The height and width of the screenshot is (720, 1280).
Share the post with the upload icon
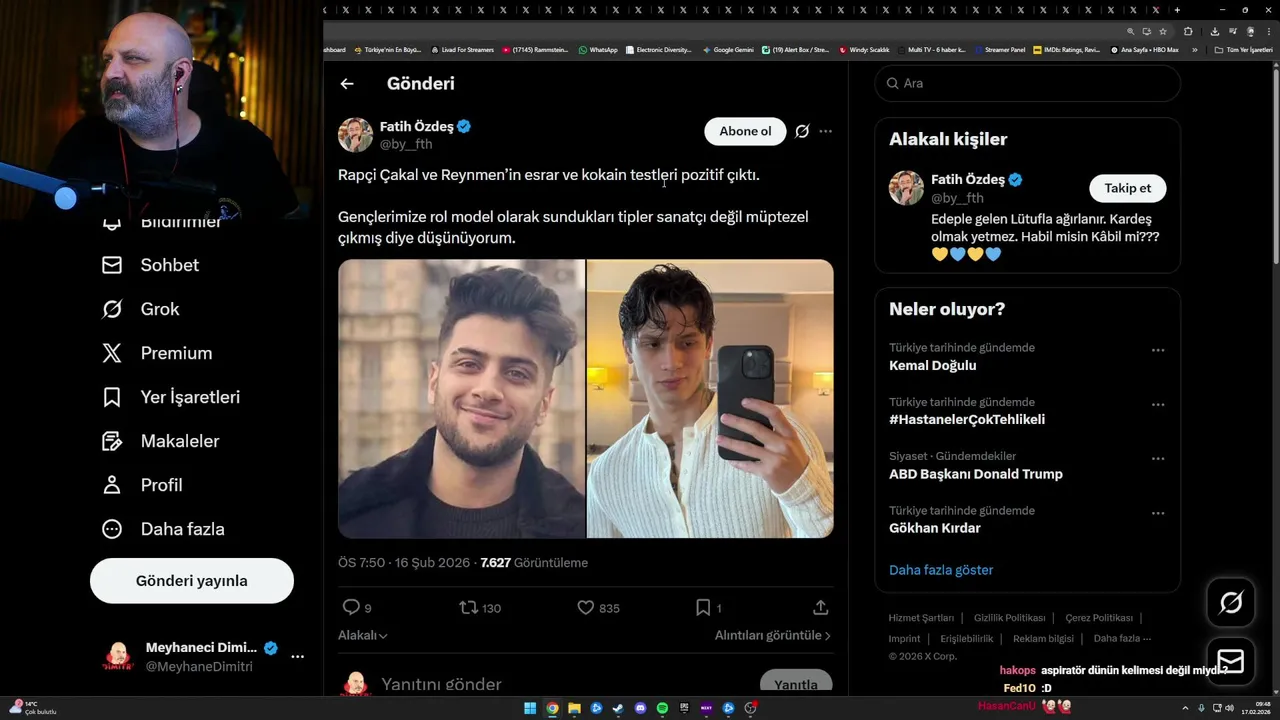click(x=821, y=607)
